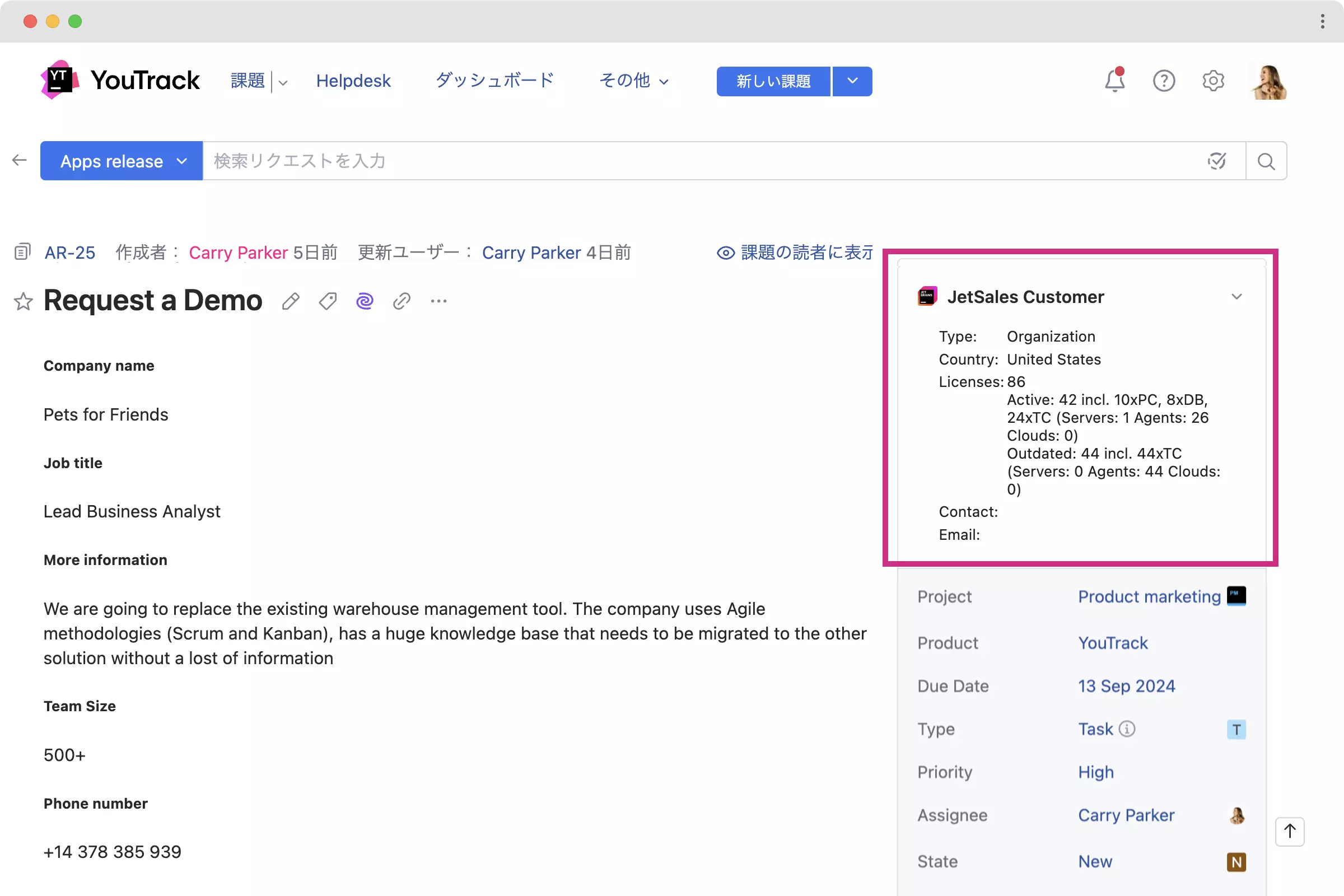Open the settings gear icon
The image size is (1344, 896).
click(1212, 81)
